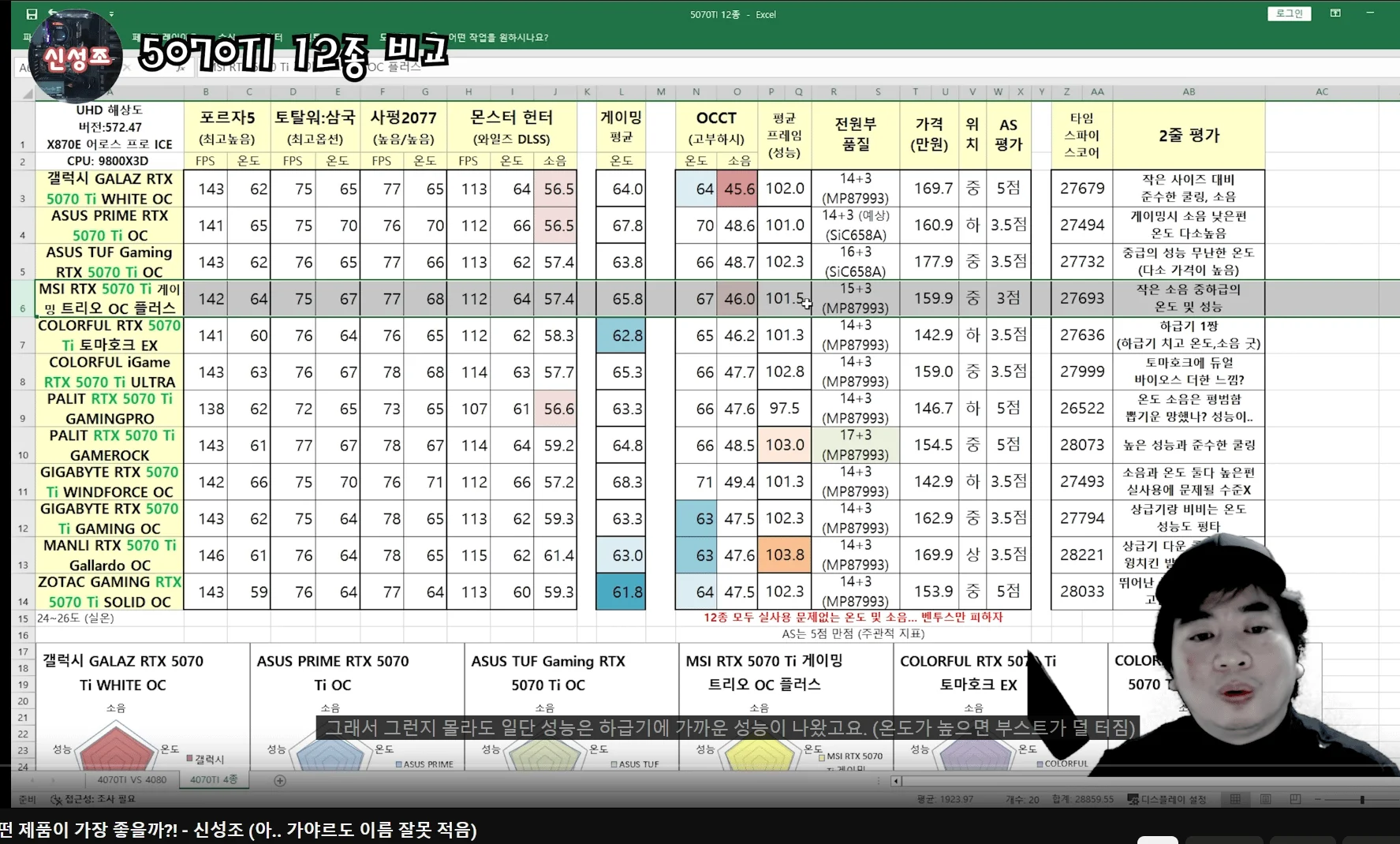Screen dimensions: 1400x844
Task: Click the 'OCCT' header cell
Action: click(x=716, y=127)
